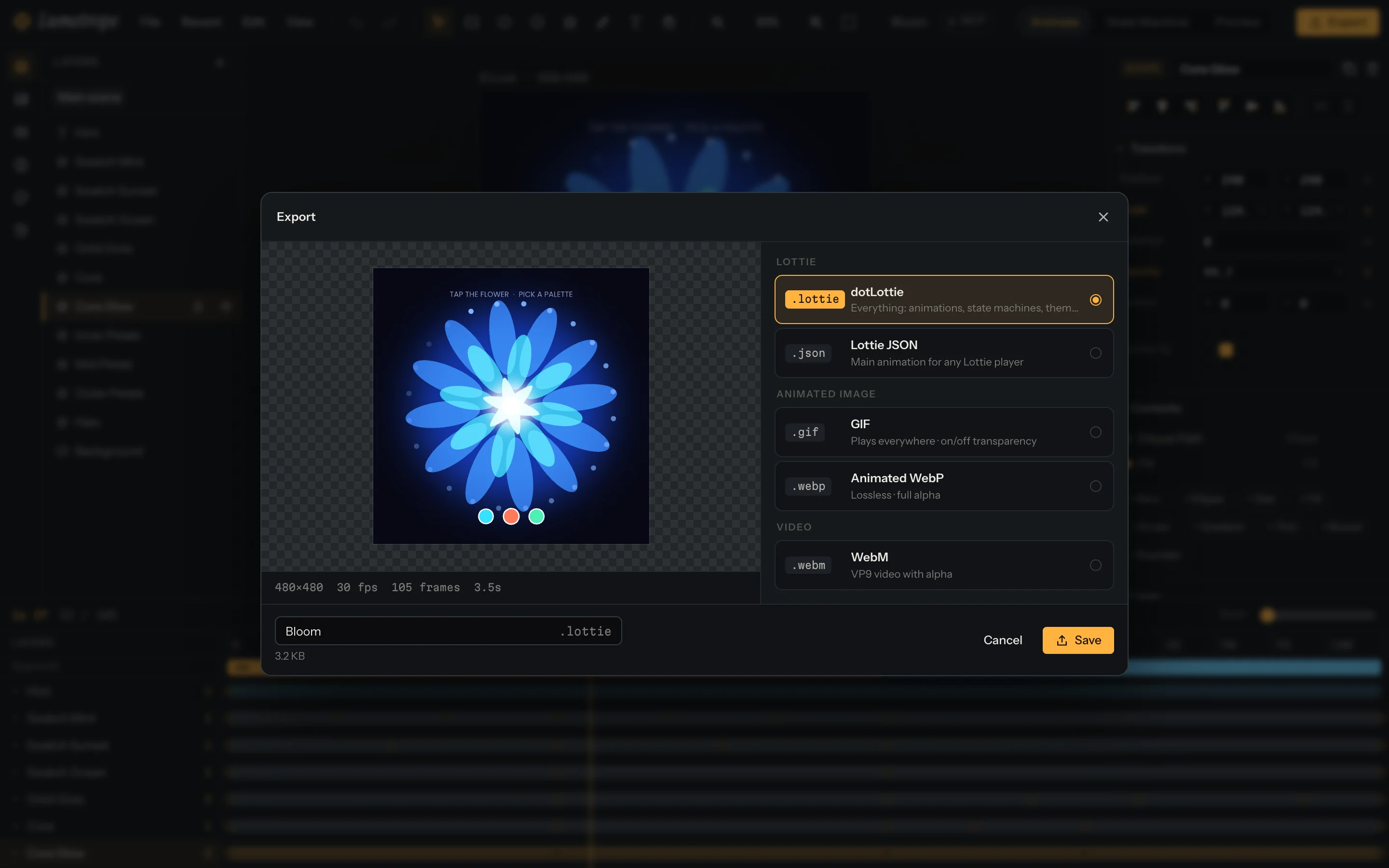The height and width of the screenshot is (868, 1389).
Task: Click the ".json" format tag
Action: (x=807, y=353)
